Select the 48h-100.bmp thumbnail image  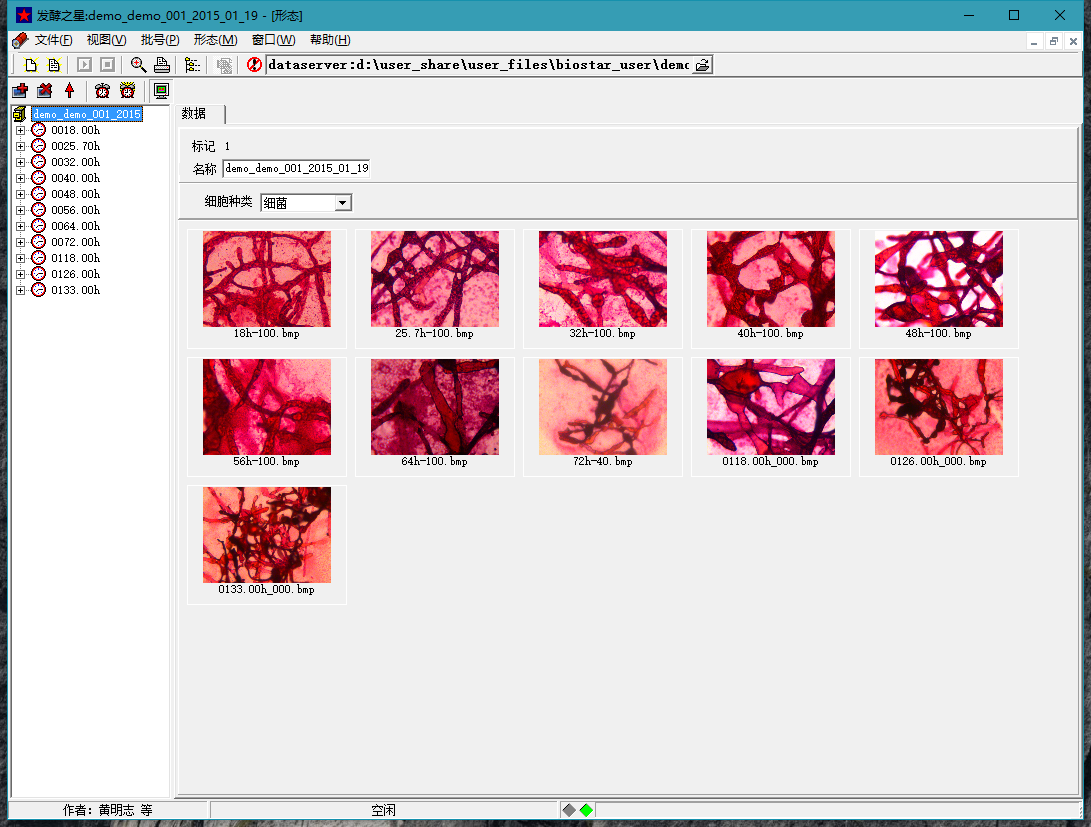(x=938, y=279)
